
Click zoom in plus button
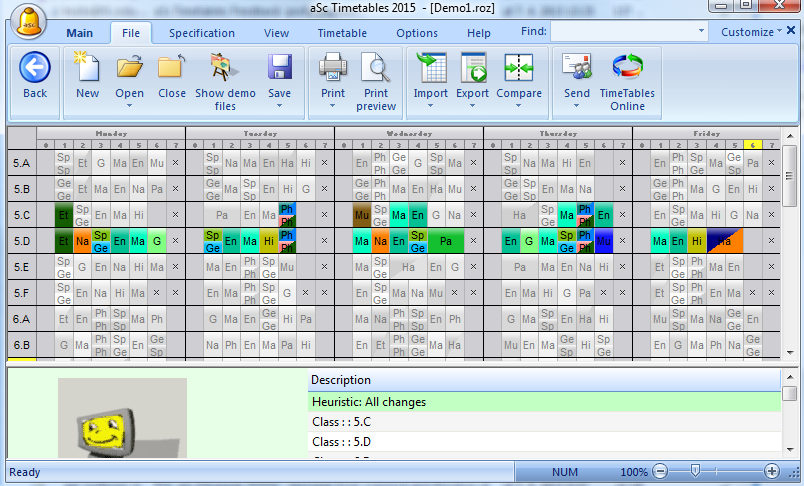(x=771, y=471)
